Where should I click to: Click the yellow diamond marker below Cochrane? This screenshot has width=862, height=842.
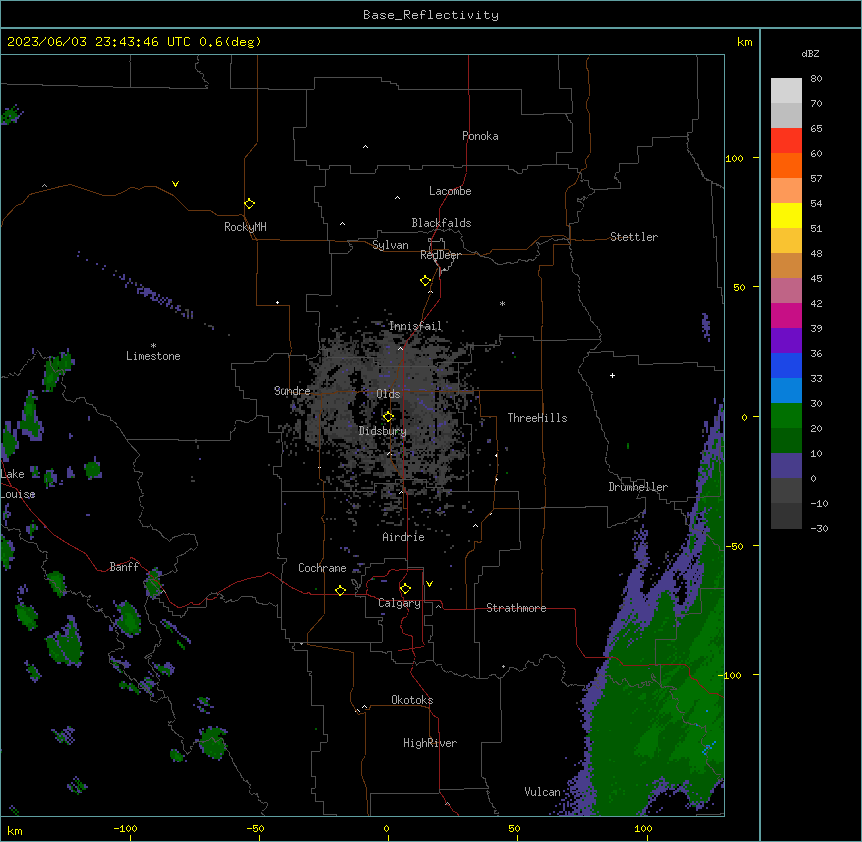pos(340,590)
